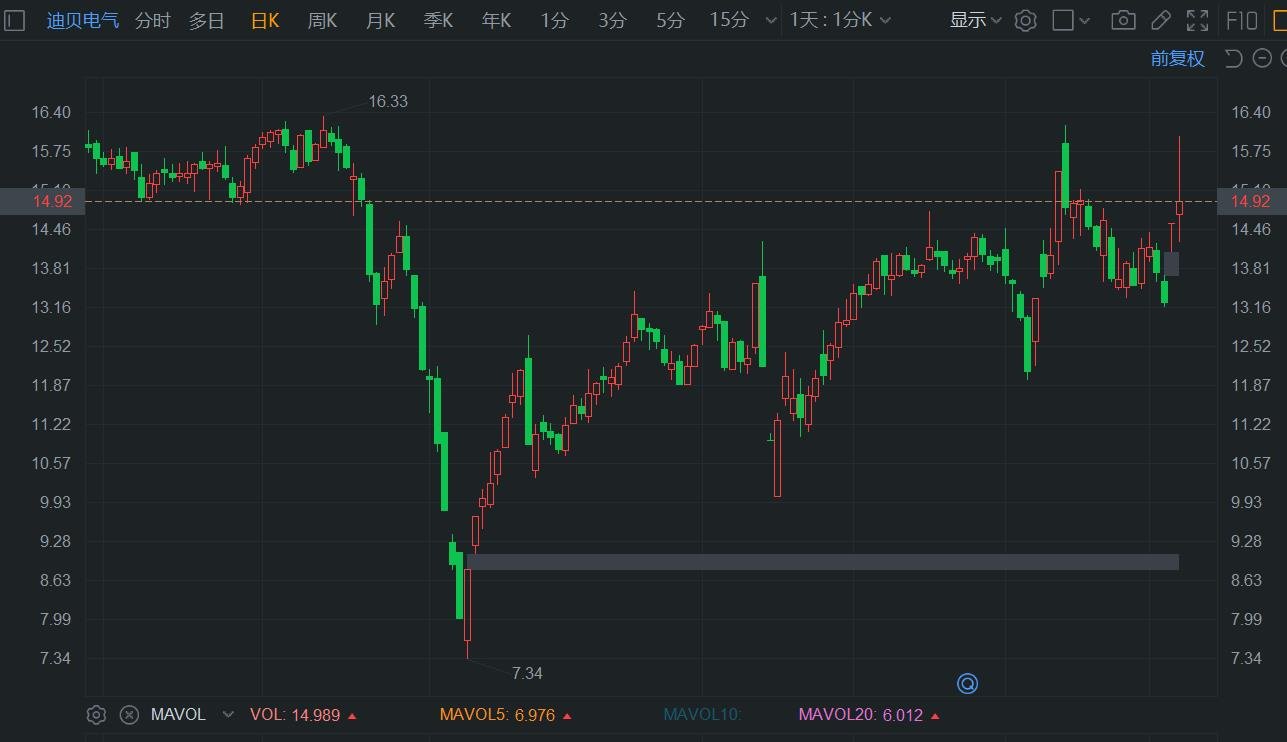1287x742 pixels.
Task: Click the MAVOL5: 6.976 value
Action: tap(506, 715)
